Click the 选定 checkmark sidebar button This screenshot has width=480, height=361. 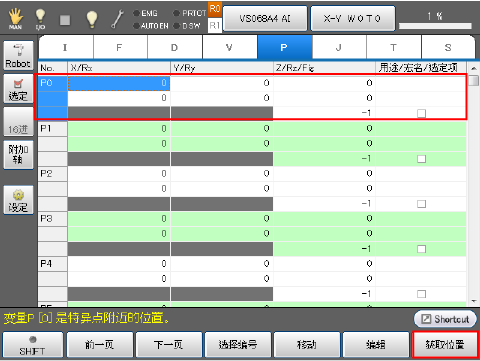(18, 89)
